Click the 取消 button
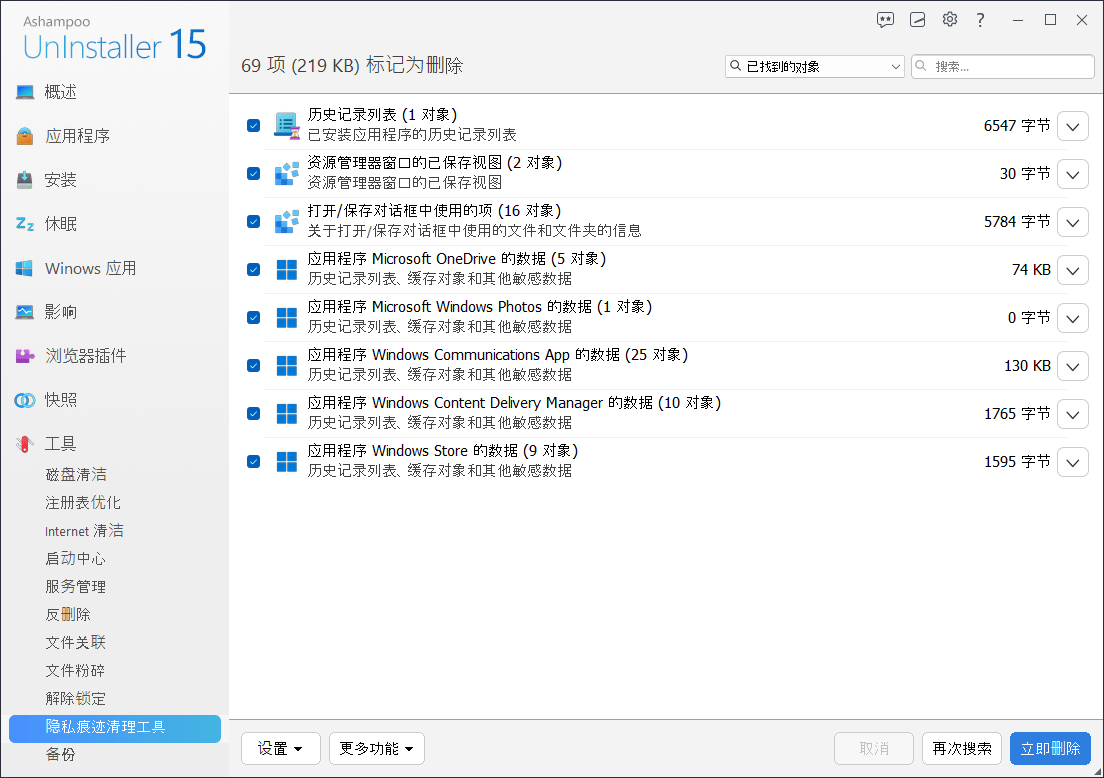This screenshot has width=1104, height=778. pos(874,748)
